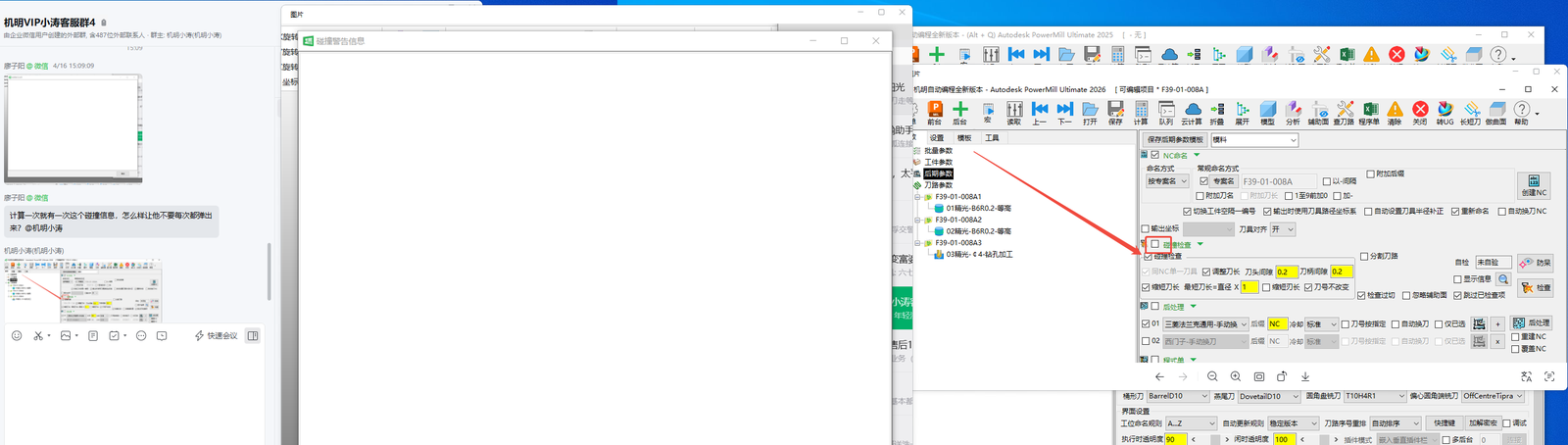This screenshot has height=445, width=1568.
Task: Enable the 显示信息 checkbox
Action: click(1459, 279)
